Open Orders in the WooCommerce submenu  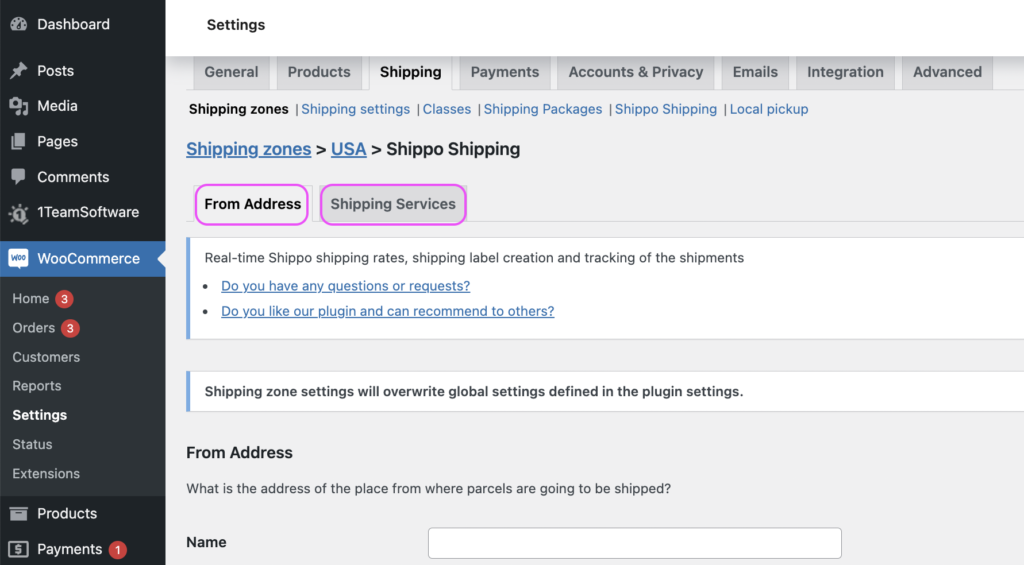click(34, 328)
